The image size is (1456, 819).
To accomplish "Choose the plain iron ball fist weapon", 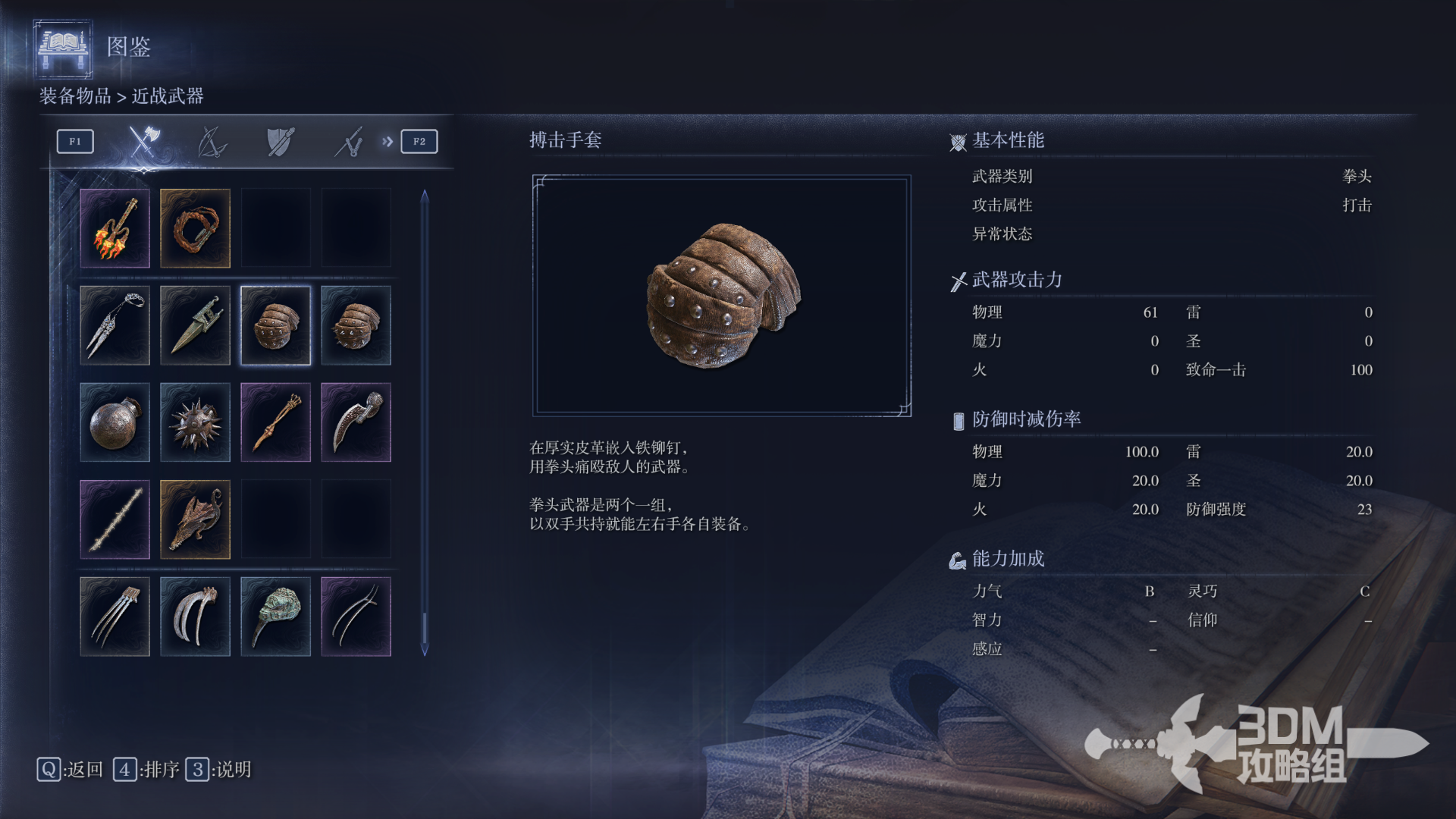I will click(x=115, y=422).
